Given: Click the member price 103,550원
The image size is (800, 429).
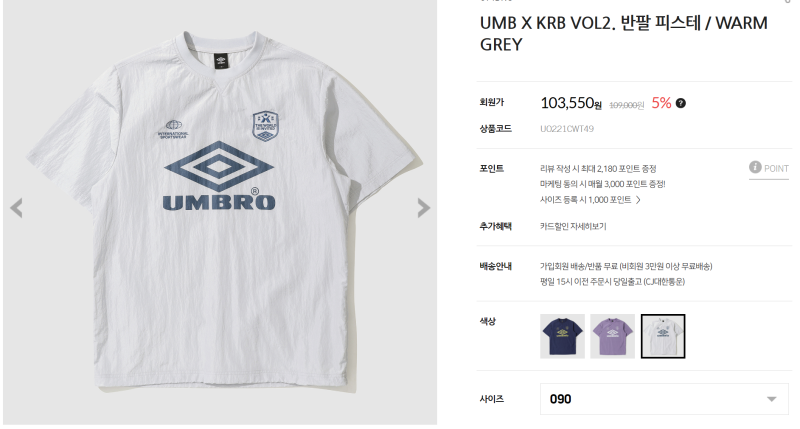Looking at the screenshot, I should (x=571, y=103).
